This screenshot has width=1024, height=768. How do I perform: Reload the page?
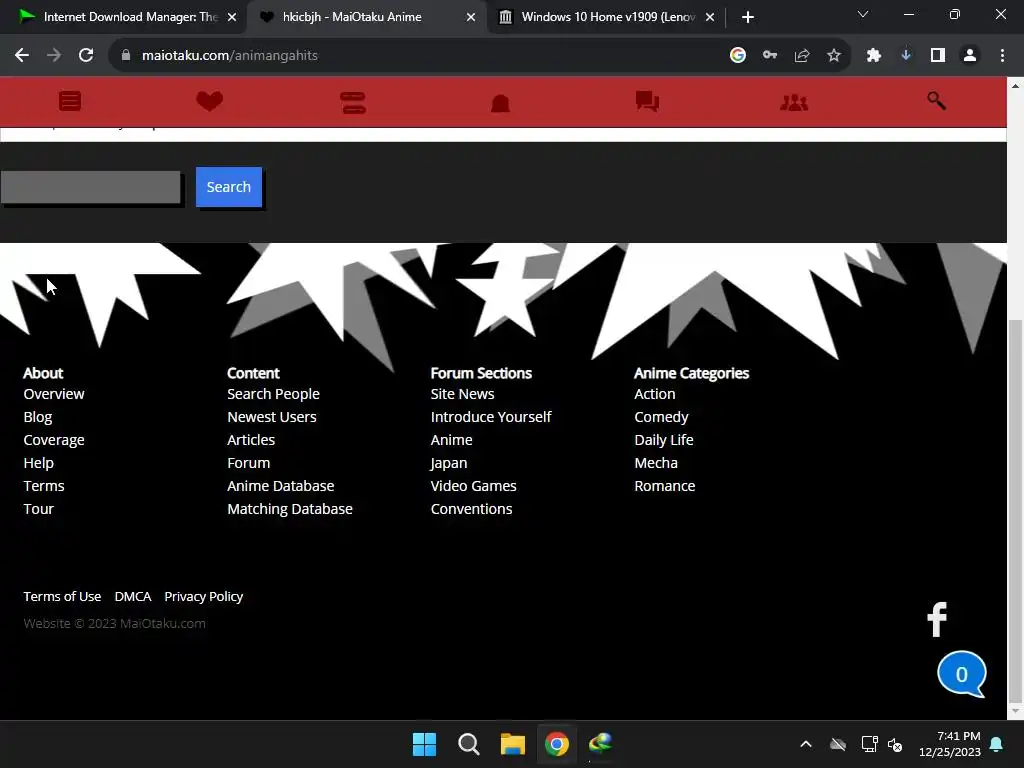pos(86,55)
